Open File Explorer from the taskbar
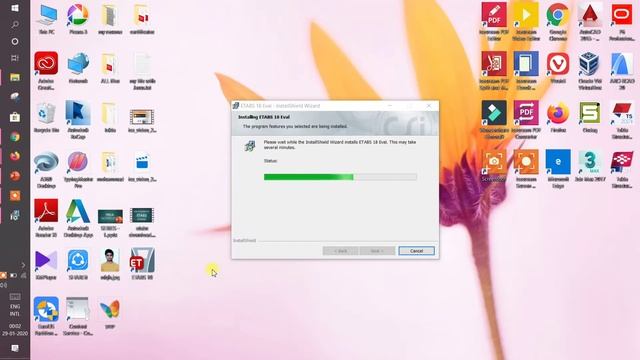640x360 pixels. [x=15, y=77]
